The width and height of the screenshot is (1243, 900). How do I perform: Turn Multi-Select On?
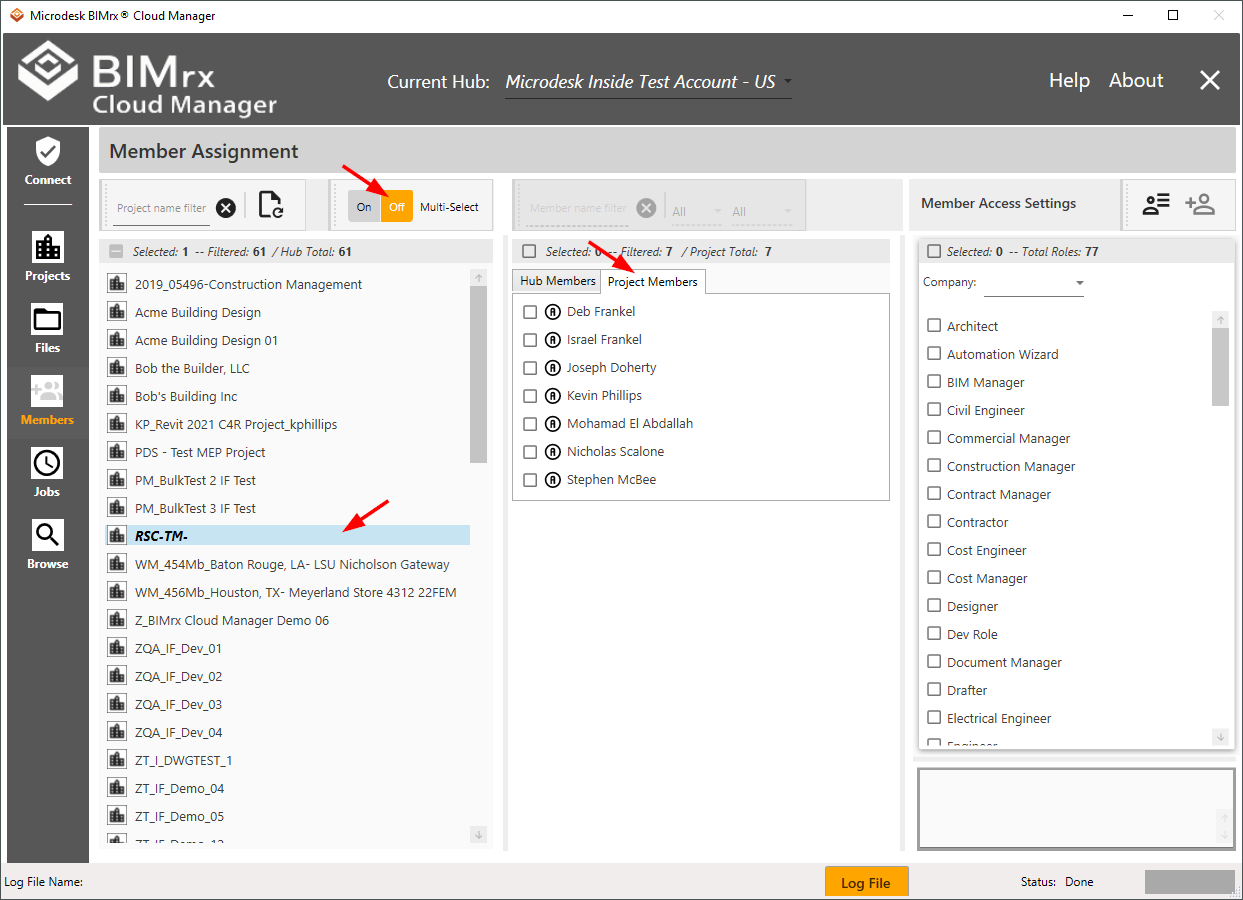[364, 207]
